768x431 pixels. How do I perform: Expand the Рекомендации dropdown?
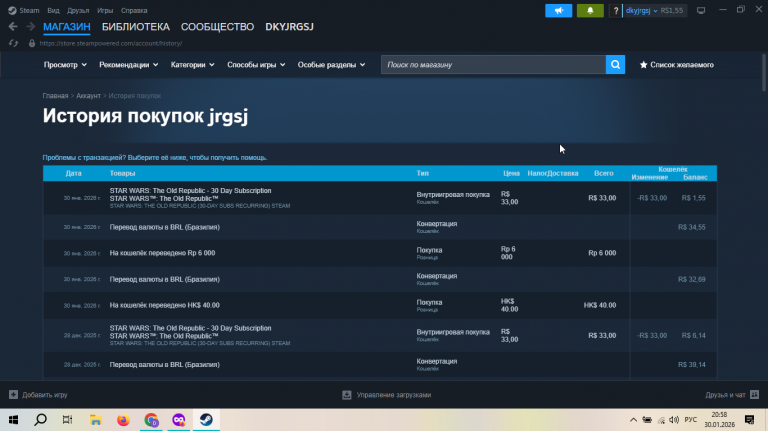click(129, 65)
